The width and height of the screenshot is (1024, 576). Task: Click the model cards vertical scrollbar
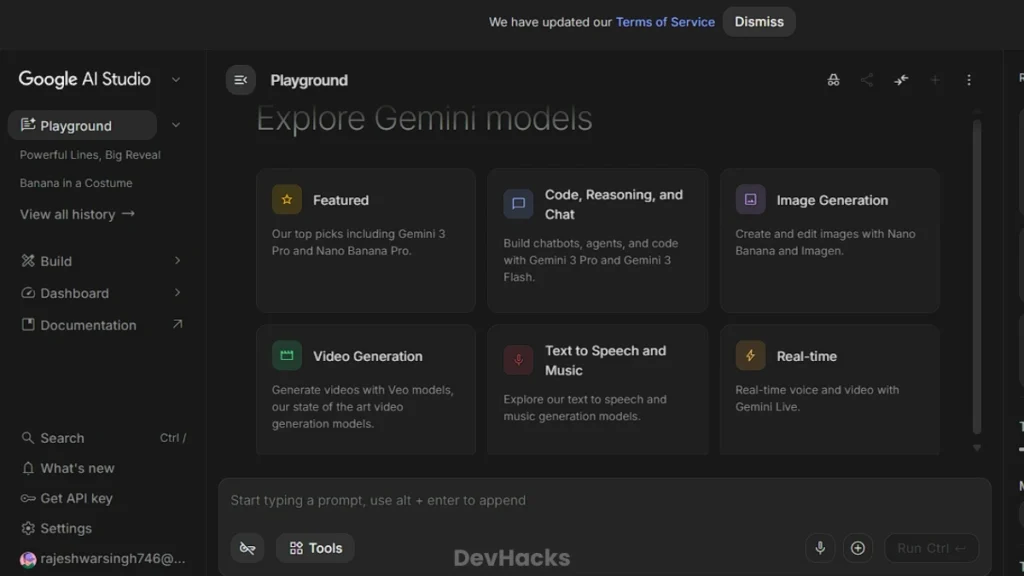[x=977, y=276]
